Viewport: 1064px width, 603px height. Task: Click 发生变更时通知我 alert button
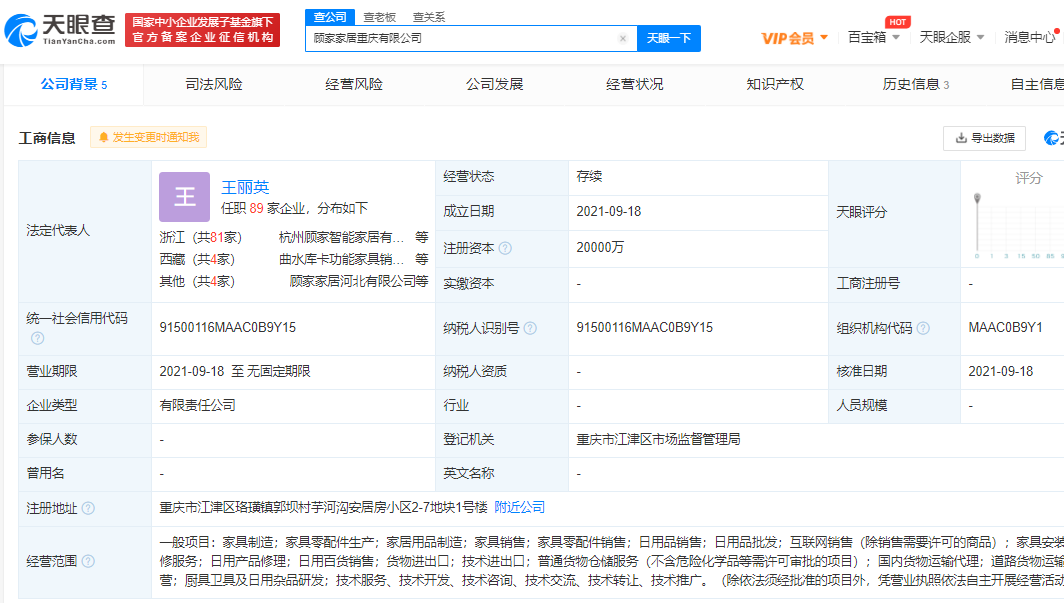pyautogui.click(x=149, y=138)
